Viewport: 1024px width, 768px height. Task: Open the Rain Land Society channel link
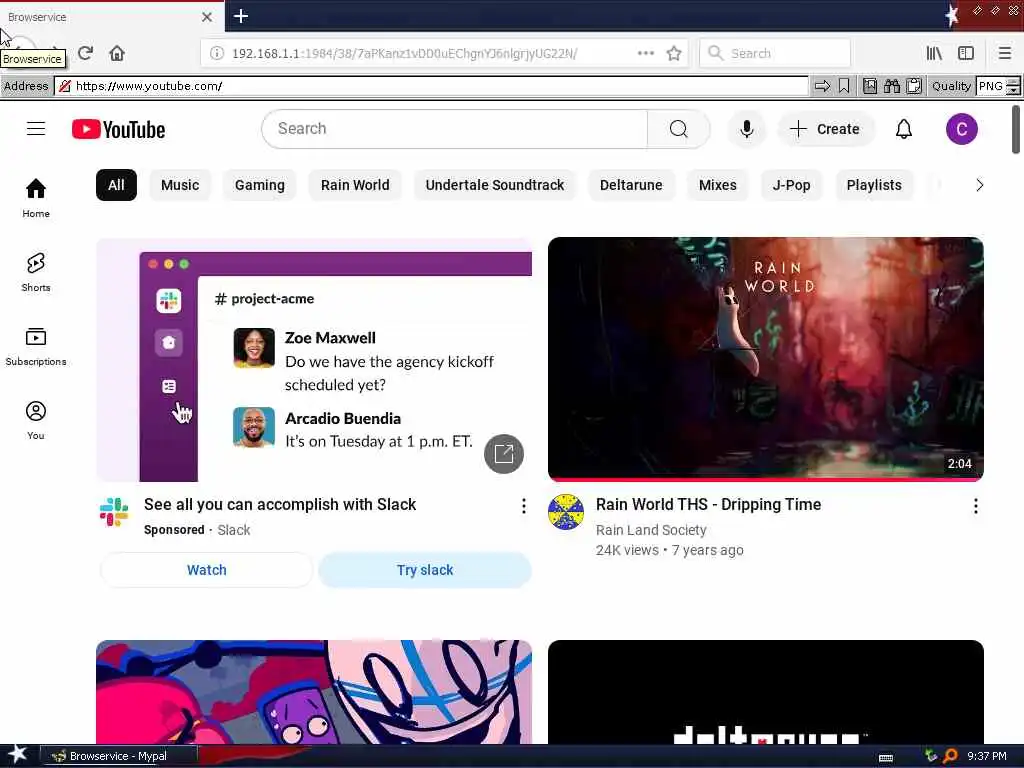coord(650,530)
